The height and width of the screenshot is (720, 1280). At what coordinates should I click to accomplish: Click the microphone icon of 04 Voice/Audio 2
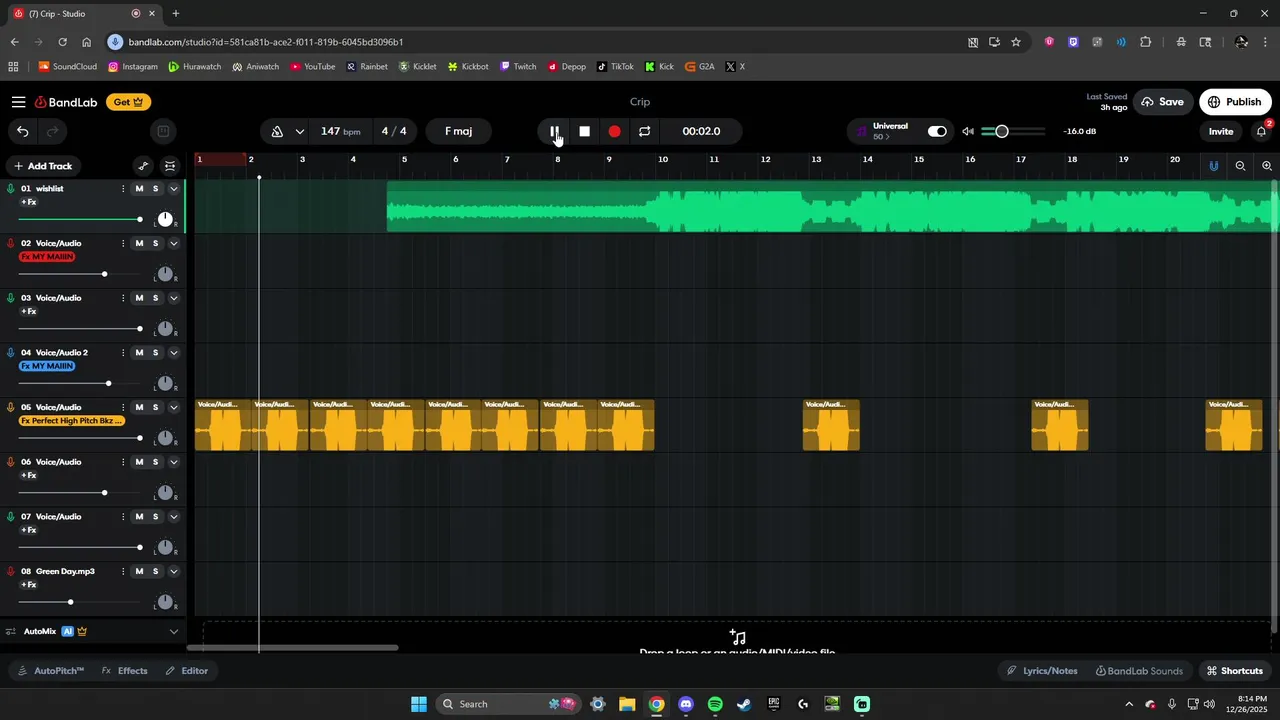pyautogui.click(x=11, y=352)
